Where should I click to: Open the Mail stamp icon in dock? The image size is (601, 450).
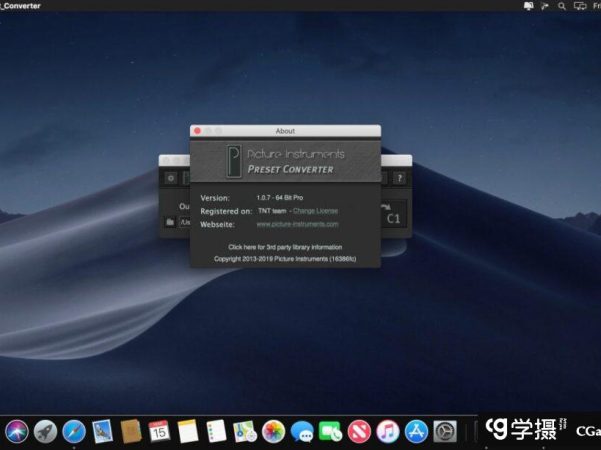pyautogui.click(x=102, y=431)
